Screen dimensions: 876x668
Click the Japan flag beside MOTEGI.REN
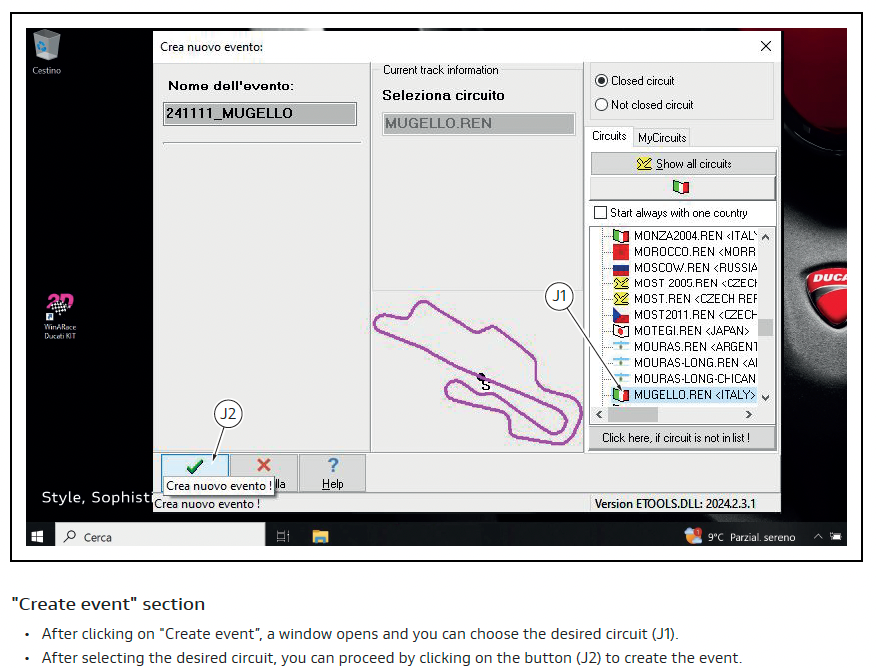pyautogui.click(x=621, y=331)
